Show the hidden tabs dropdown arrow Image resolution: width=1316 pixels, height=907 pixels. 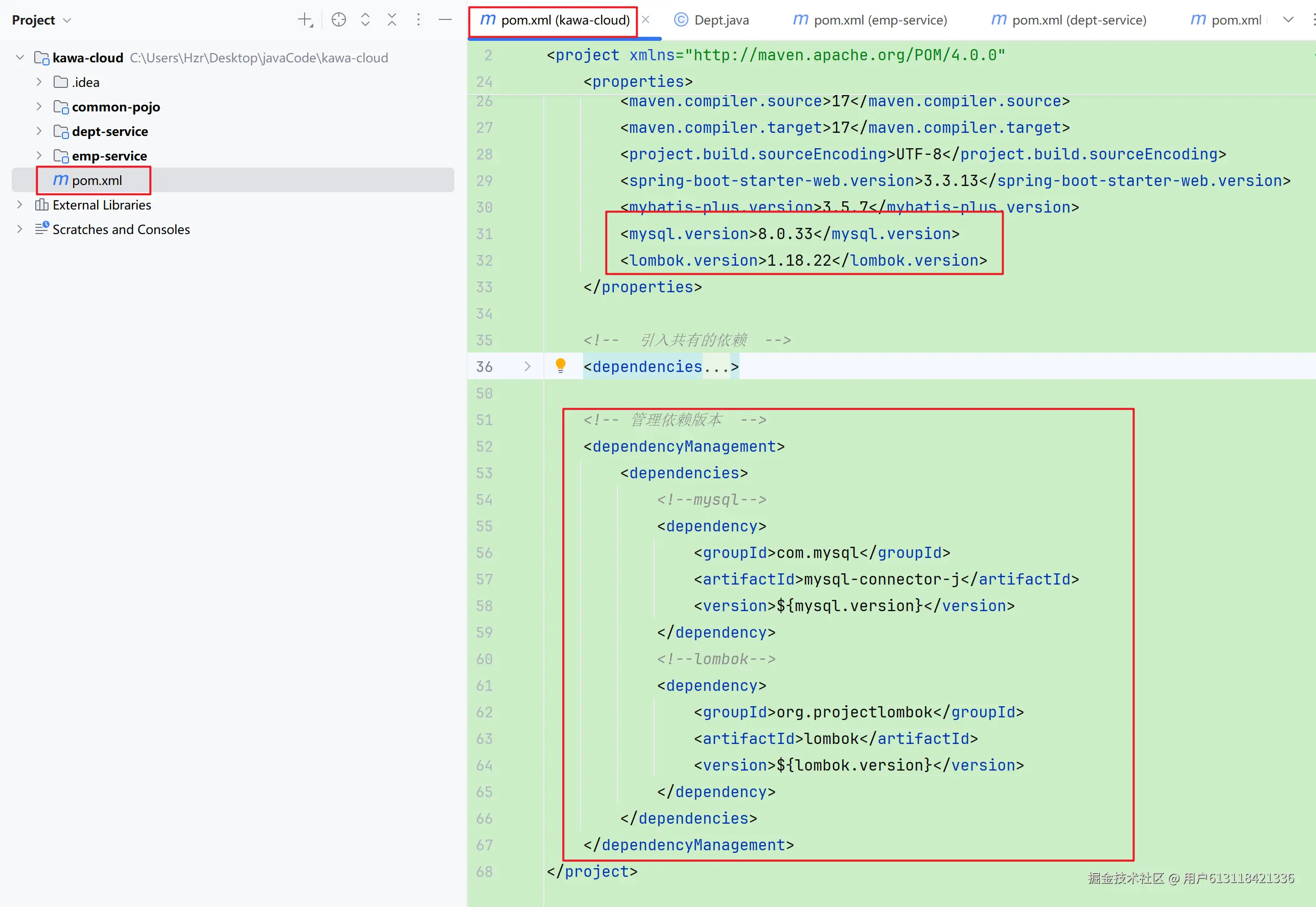(1288, 20)
